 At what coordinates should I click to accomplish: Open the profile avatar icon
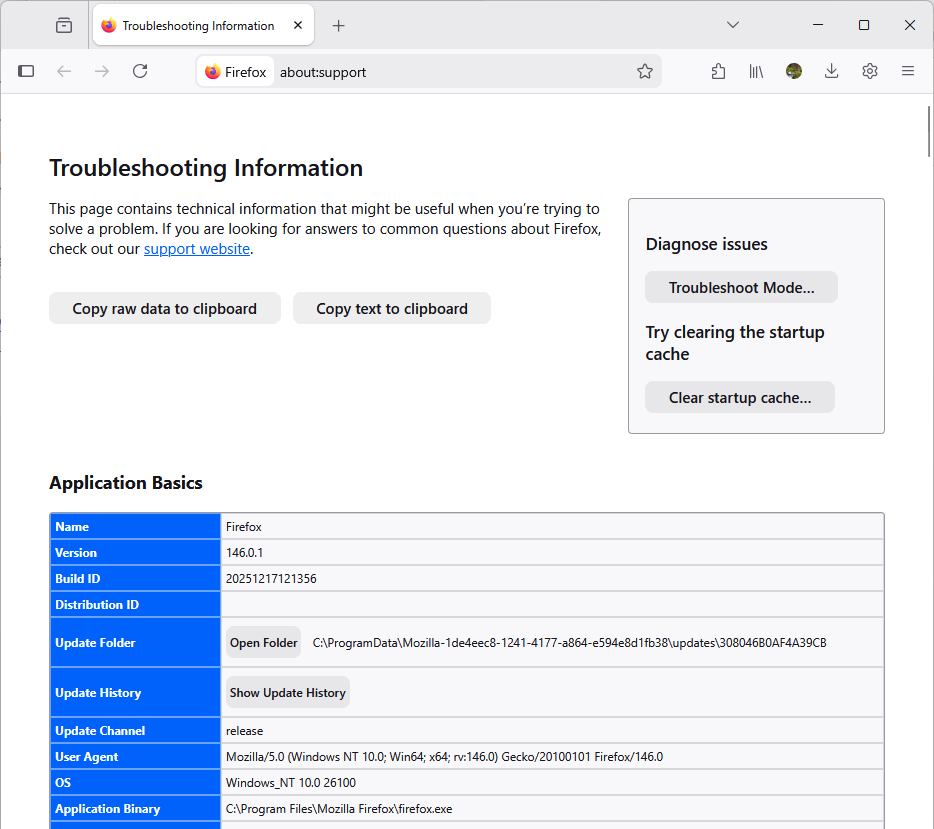[x=794, y=71]
